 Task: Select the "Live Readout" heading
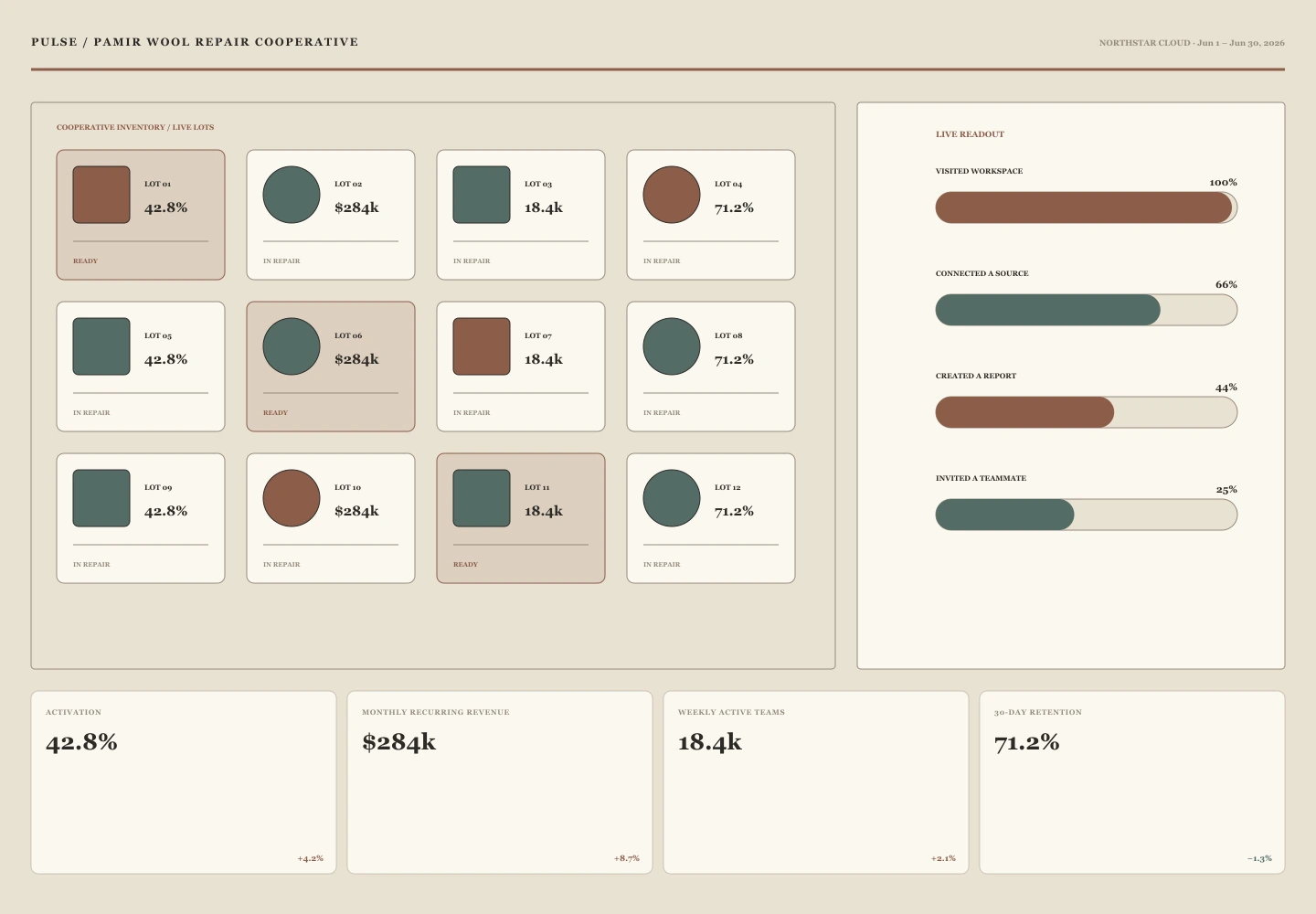click(x=970, y=134)
